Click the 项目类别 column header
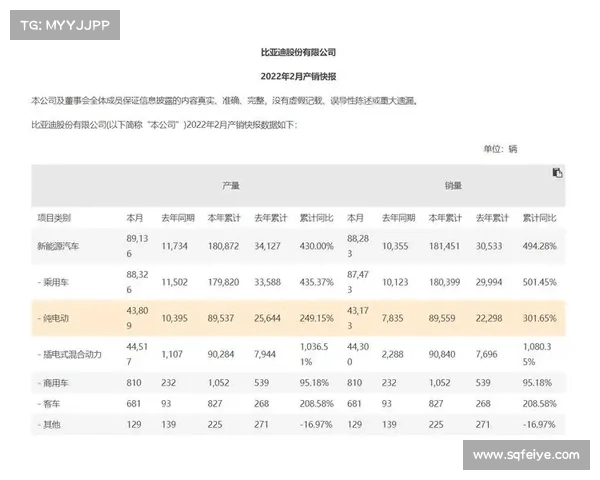The image size is (600, 480). point(54,218)
